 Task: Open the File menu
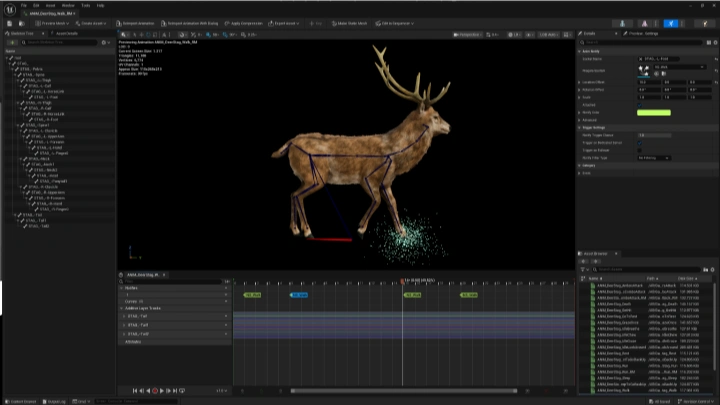(23, 6)
